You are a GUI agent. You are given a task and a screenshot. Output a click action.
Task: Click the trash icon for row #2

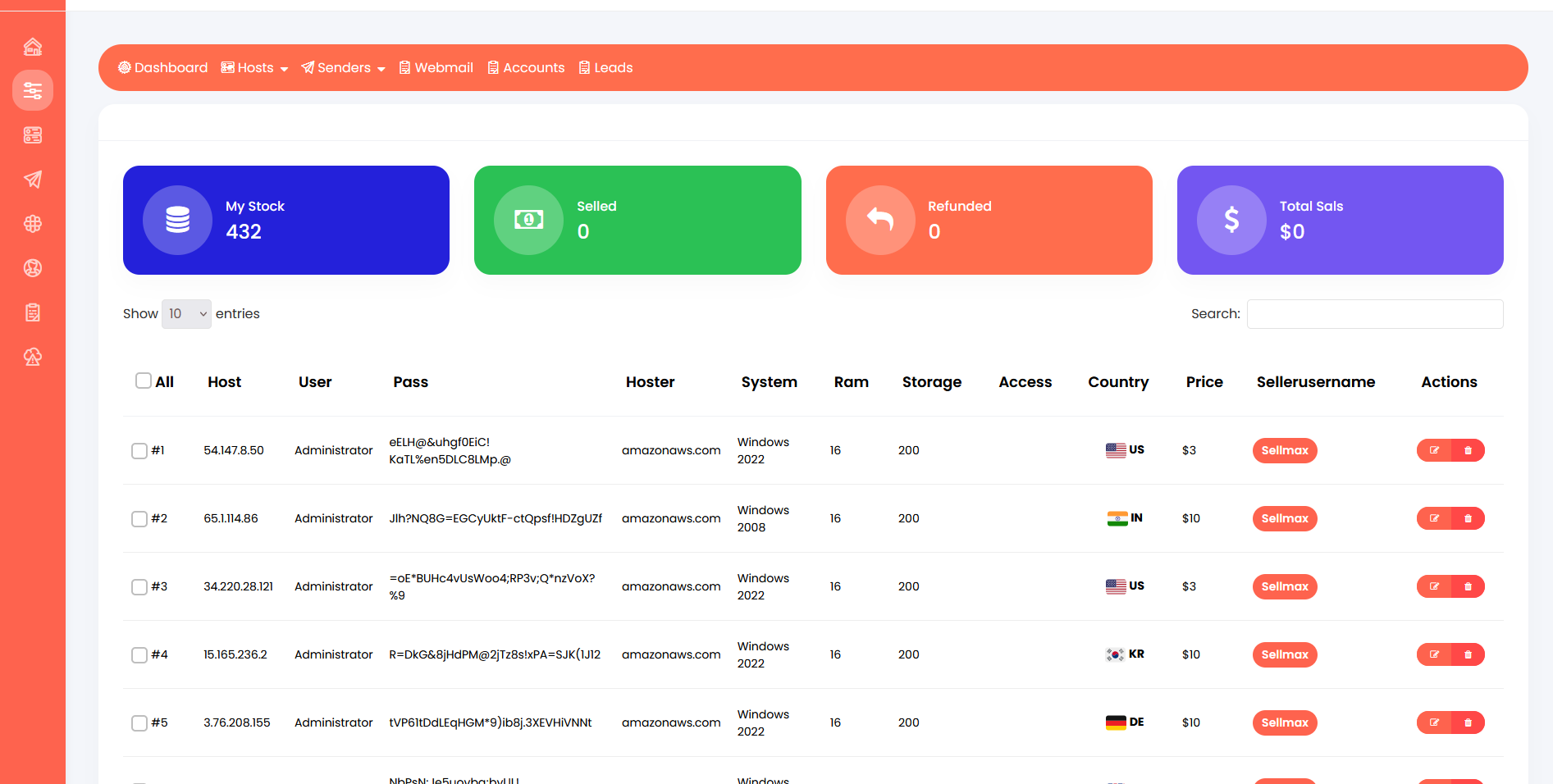click(1468, 518)
